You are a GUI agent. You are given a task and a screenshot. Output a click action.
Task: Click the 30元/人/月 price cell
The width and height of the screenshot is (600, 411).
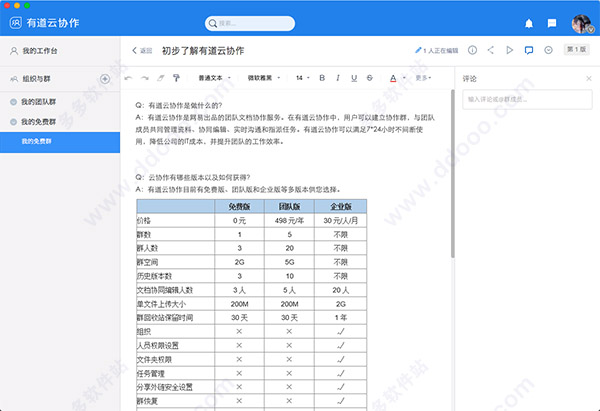click(x=341, y=221)
